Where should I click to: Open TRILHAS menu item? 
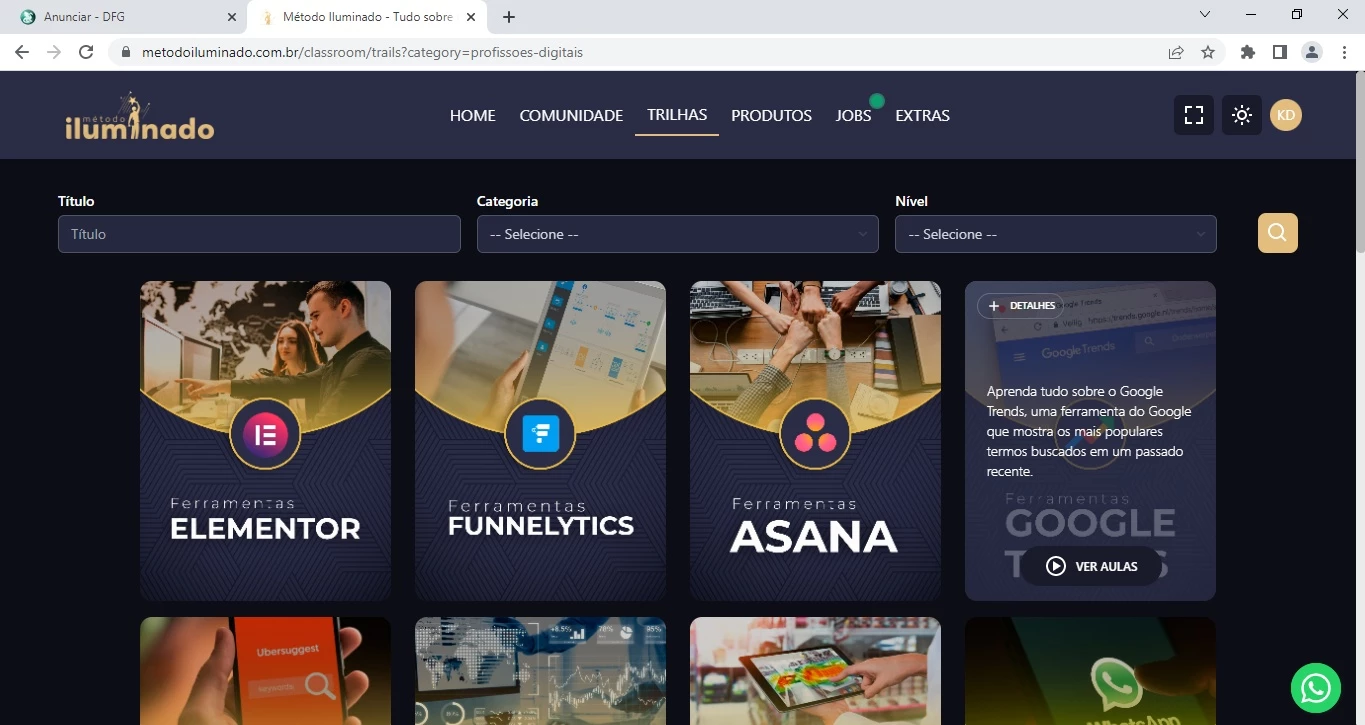click(677, 115)
